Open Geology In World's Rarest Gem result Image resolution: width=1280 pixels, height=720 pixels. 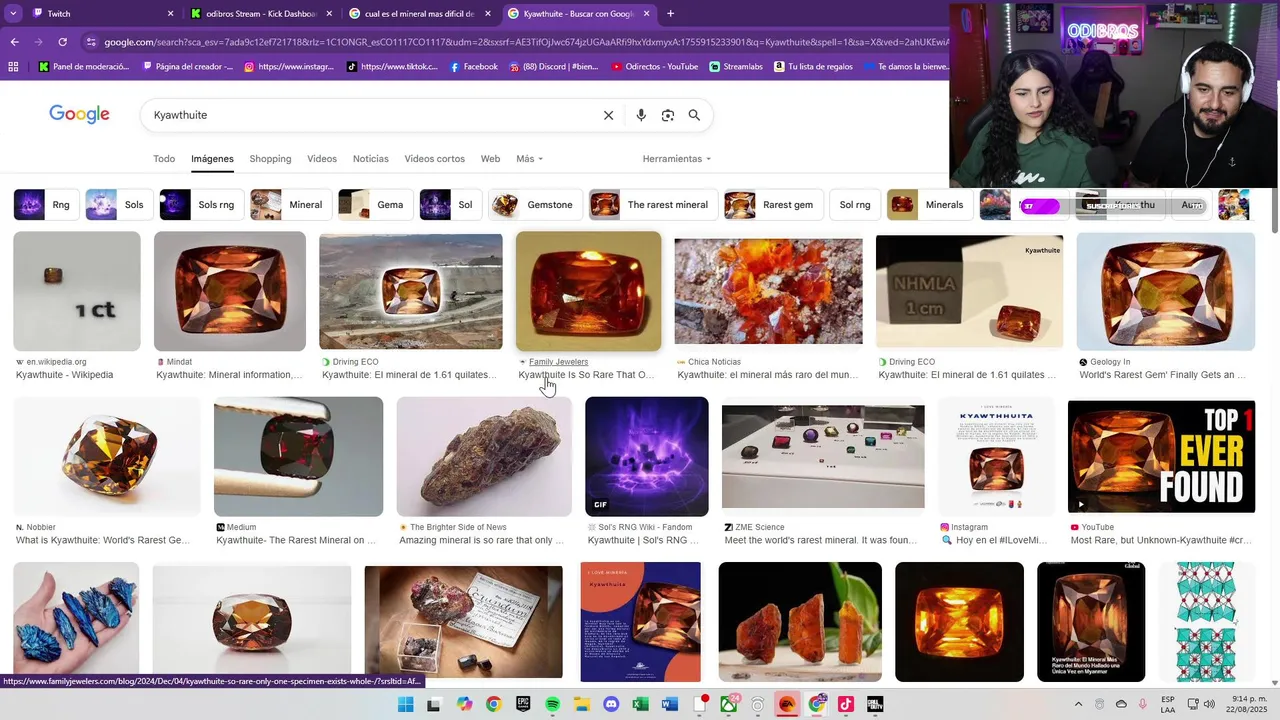pyautogui.click(x=1162, y=375)
